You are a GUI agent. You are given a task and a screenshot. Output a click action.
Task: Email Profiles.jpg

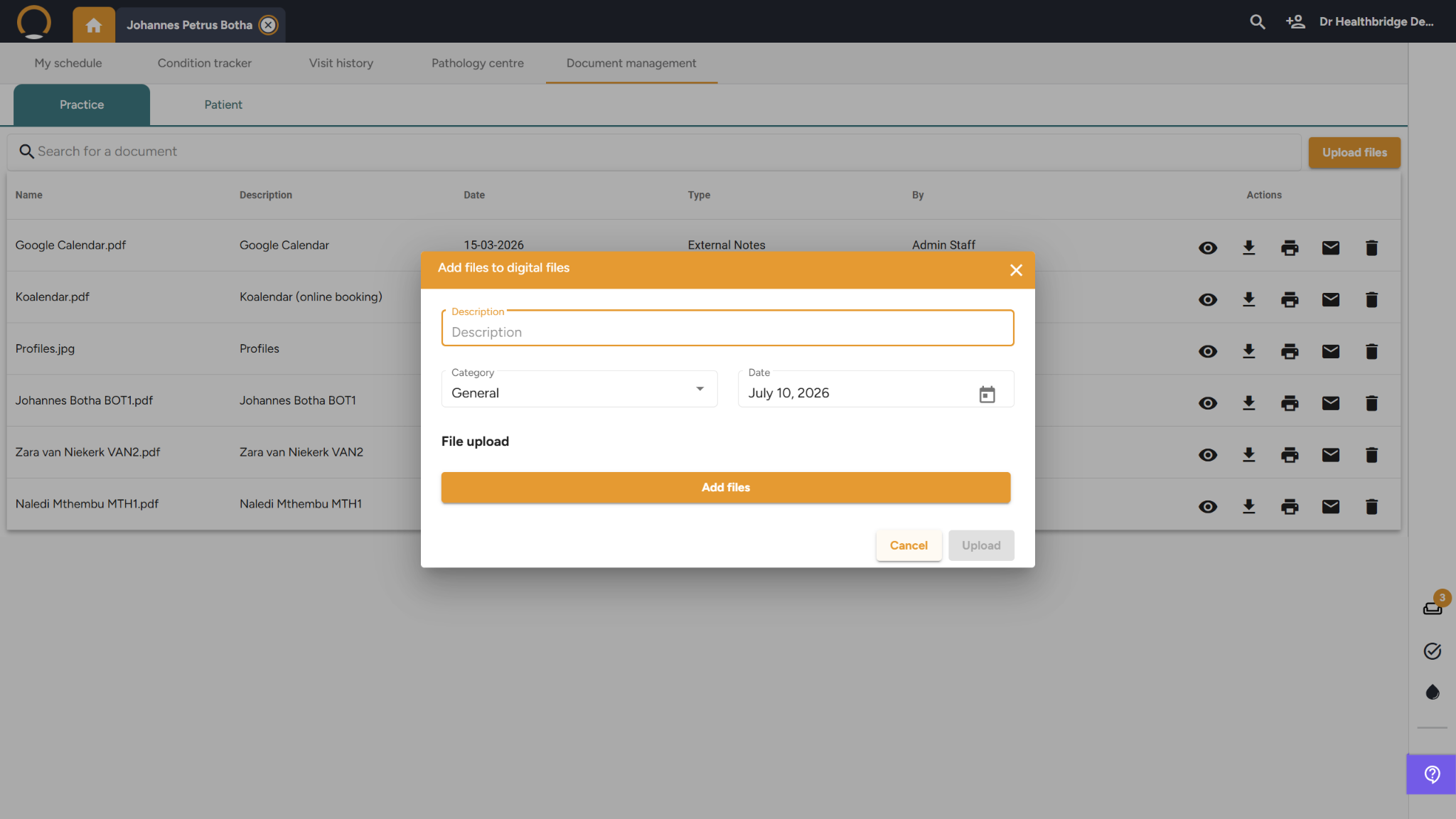pyautogui.click(x=1331, y=352)
